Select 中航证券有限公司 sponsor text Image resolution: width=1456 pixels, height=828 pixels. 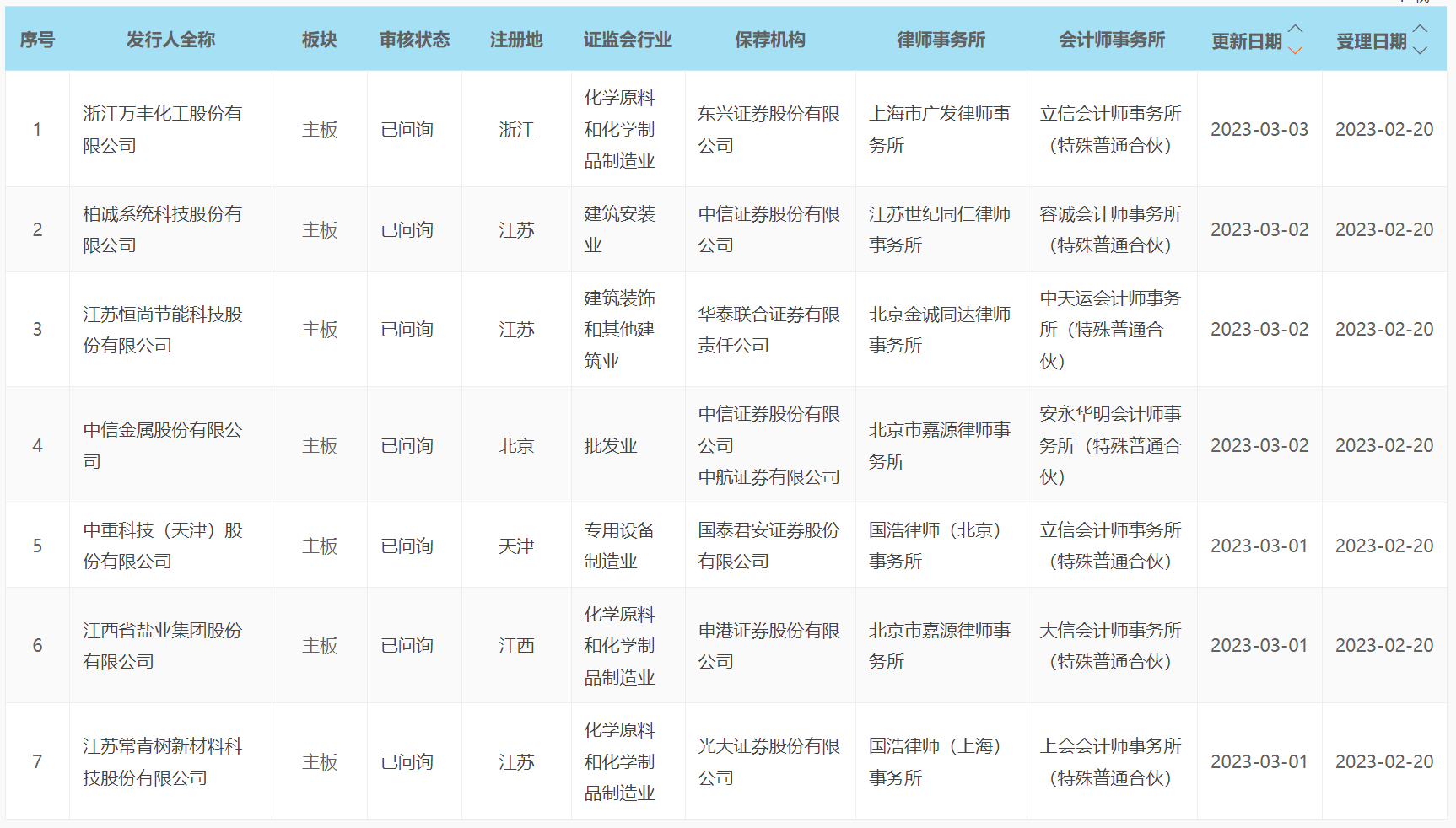[769, 477]
